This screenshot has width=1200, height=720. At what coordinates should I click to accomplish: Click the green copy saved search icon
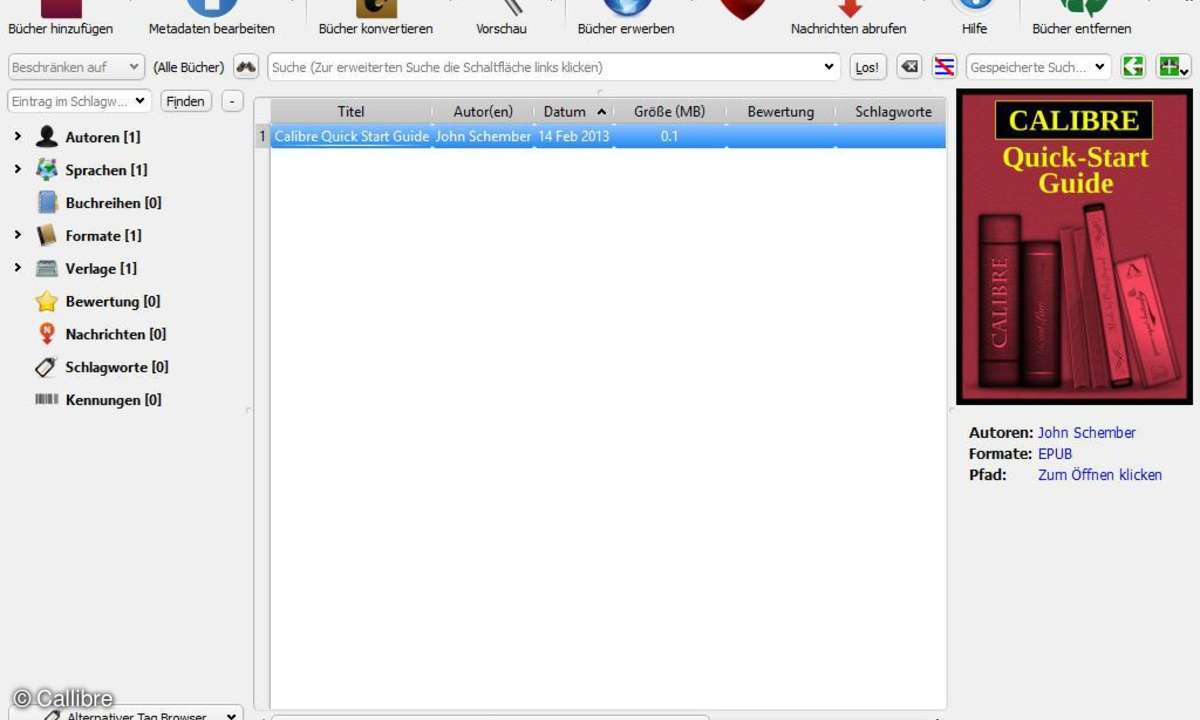click(1133, 67)
